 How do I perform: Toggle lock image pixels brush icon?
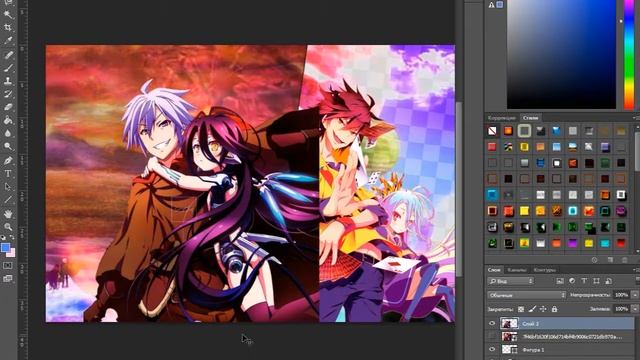point(532,309)
